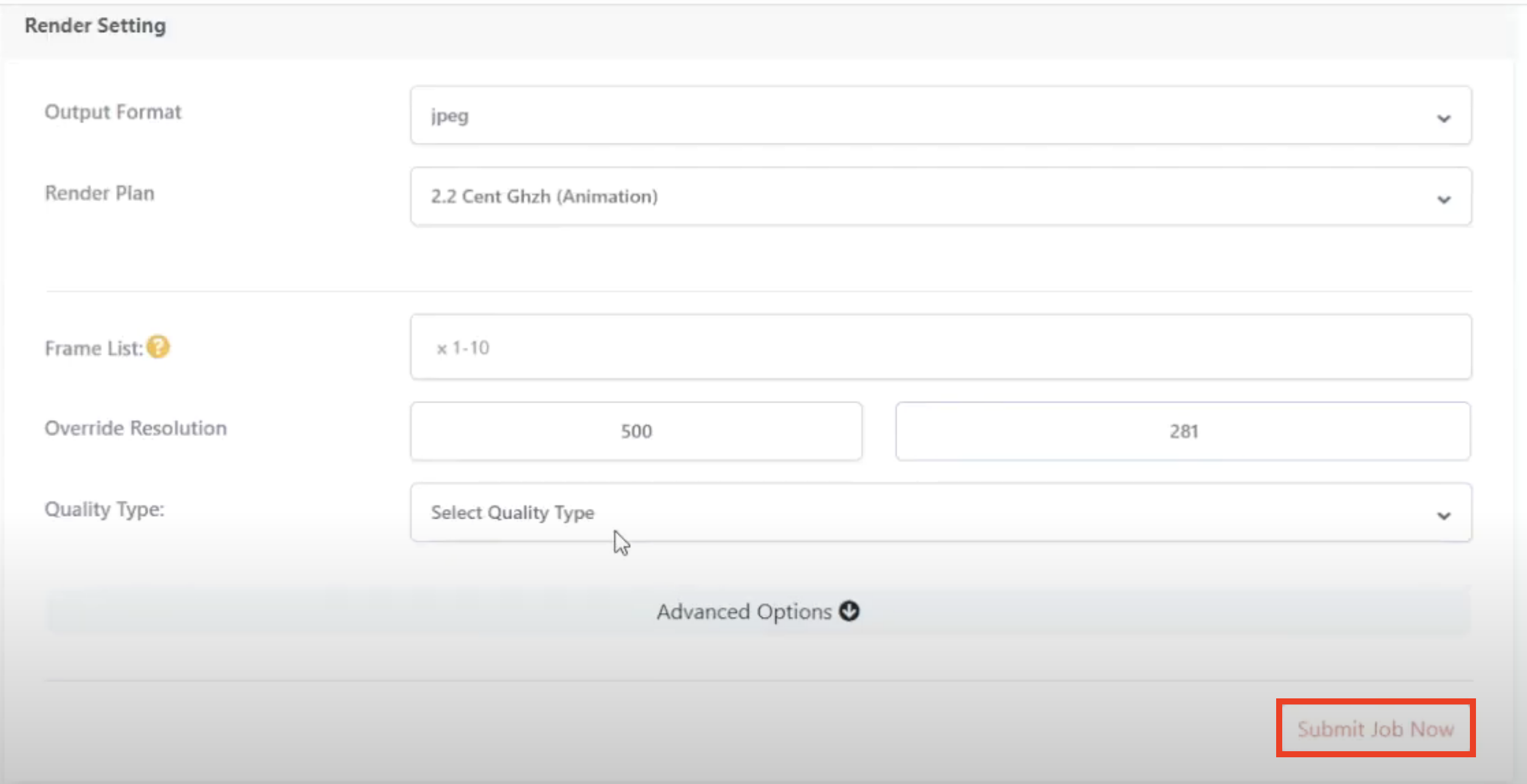Click the chevron arrow of Quality Type field
Viewport: 1527px width, 784px height.
coord(1444,516)
